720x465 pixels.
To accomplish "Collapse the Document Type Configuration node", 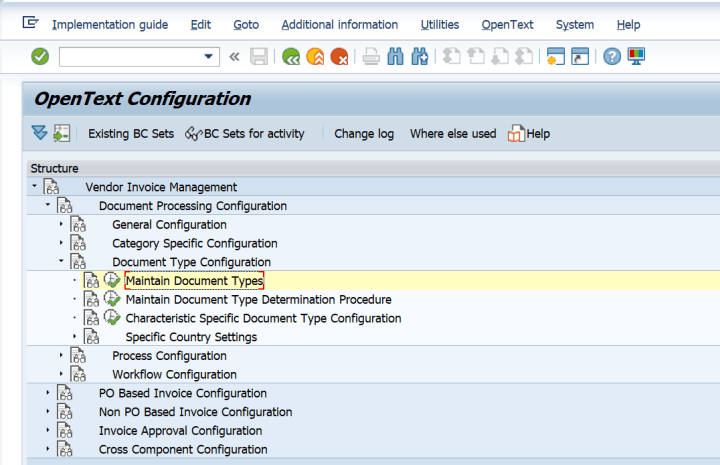I will (x=61, y=262).
